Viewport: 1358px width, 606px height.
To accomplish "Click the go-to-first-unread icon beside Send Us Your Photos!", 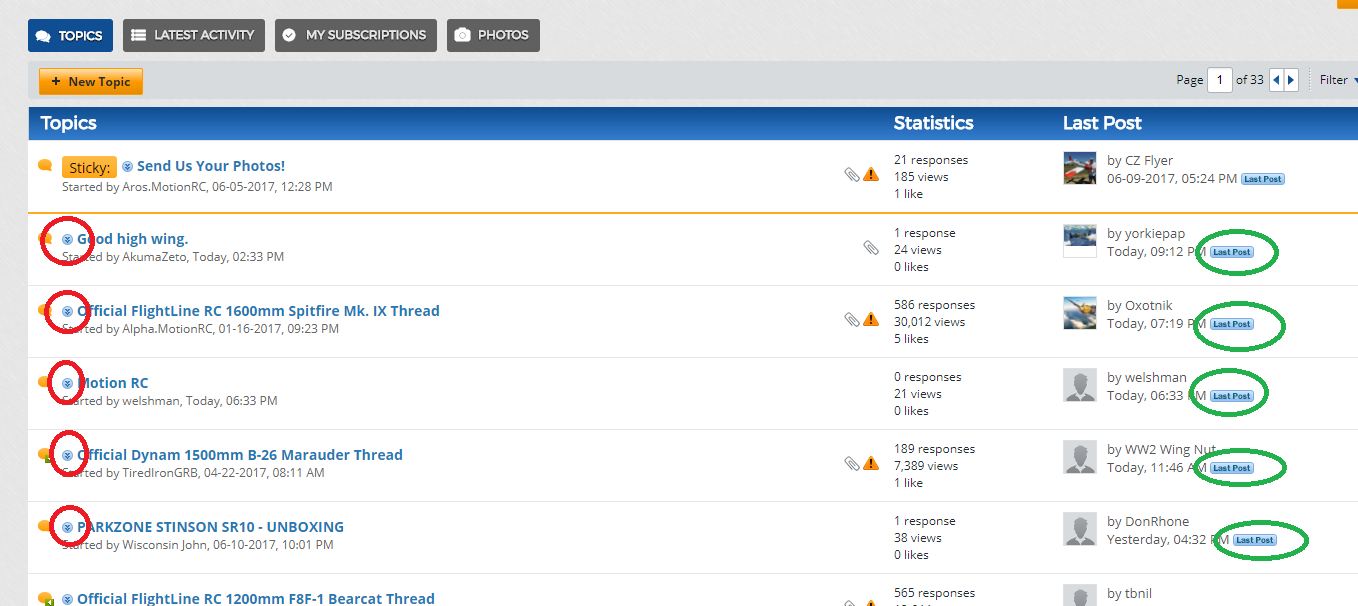I will tap(127, 166).
